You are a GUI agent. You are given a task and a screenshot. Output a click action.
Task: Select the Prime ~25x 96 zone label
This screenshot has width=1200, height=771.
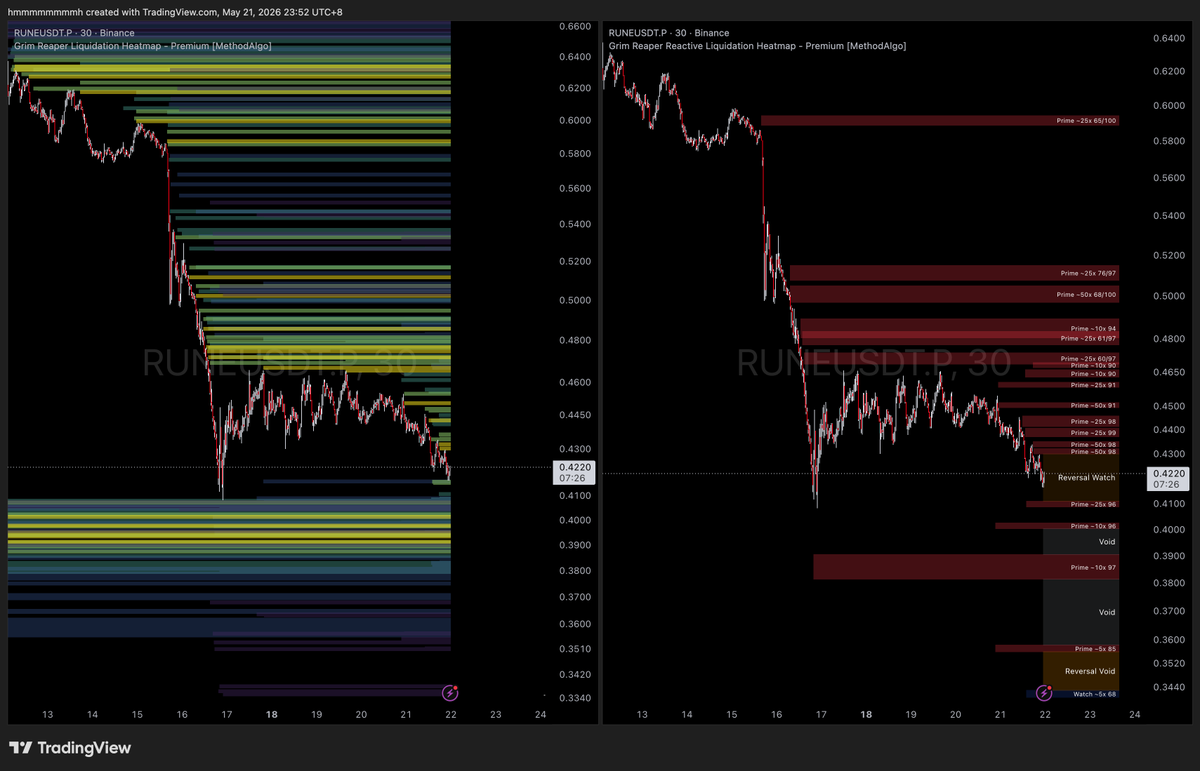click(x=1093, y=504)
